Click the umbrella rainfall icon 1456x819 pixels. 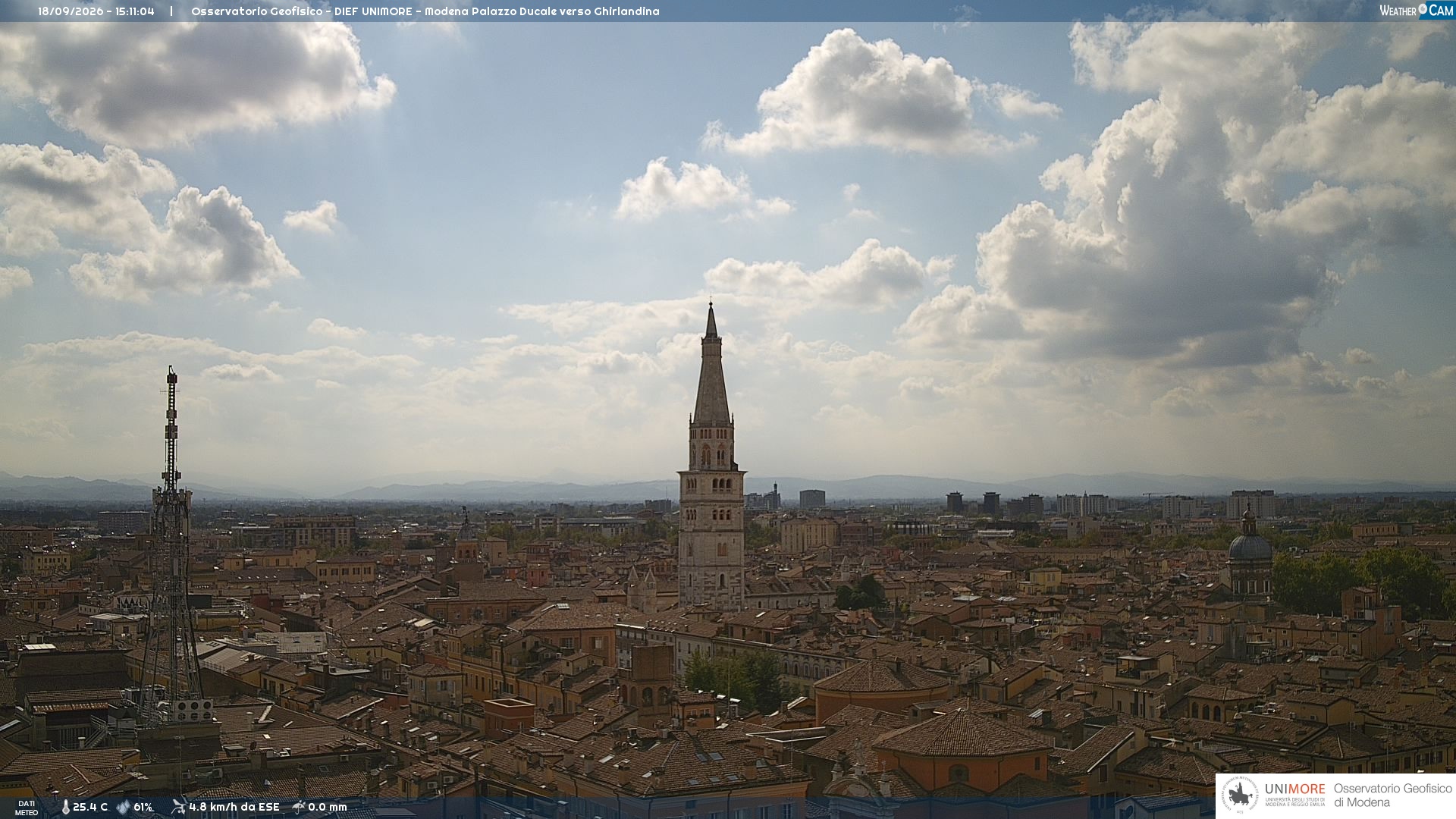[x=299, y=807]
